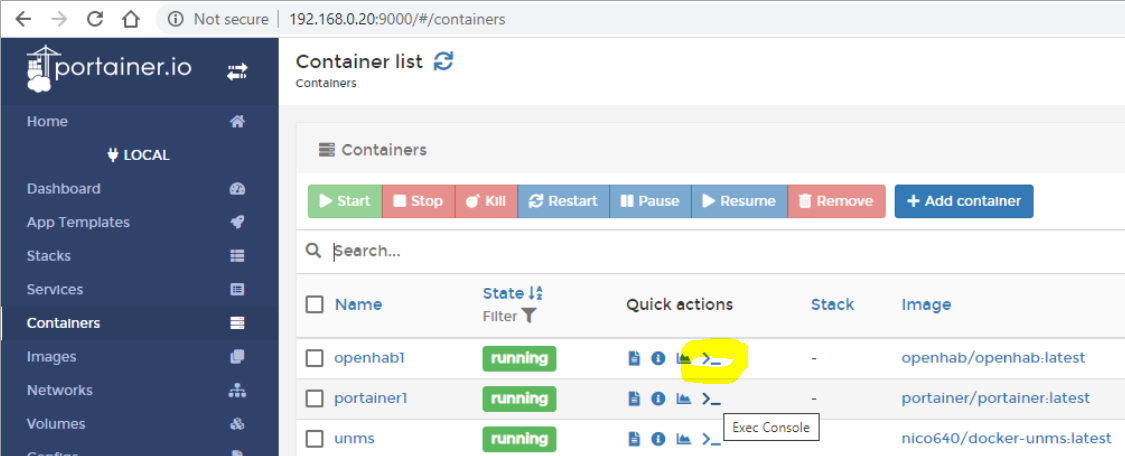
Task: Click the browser address bar URL
Action: click(x=397, y=19)
